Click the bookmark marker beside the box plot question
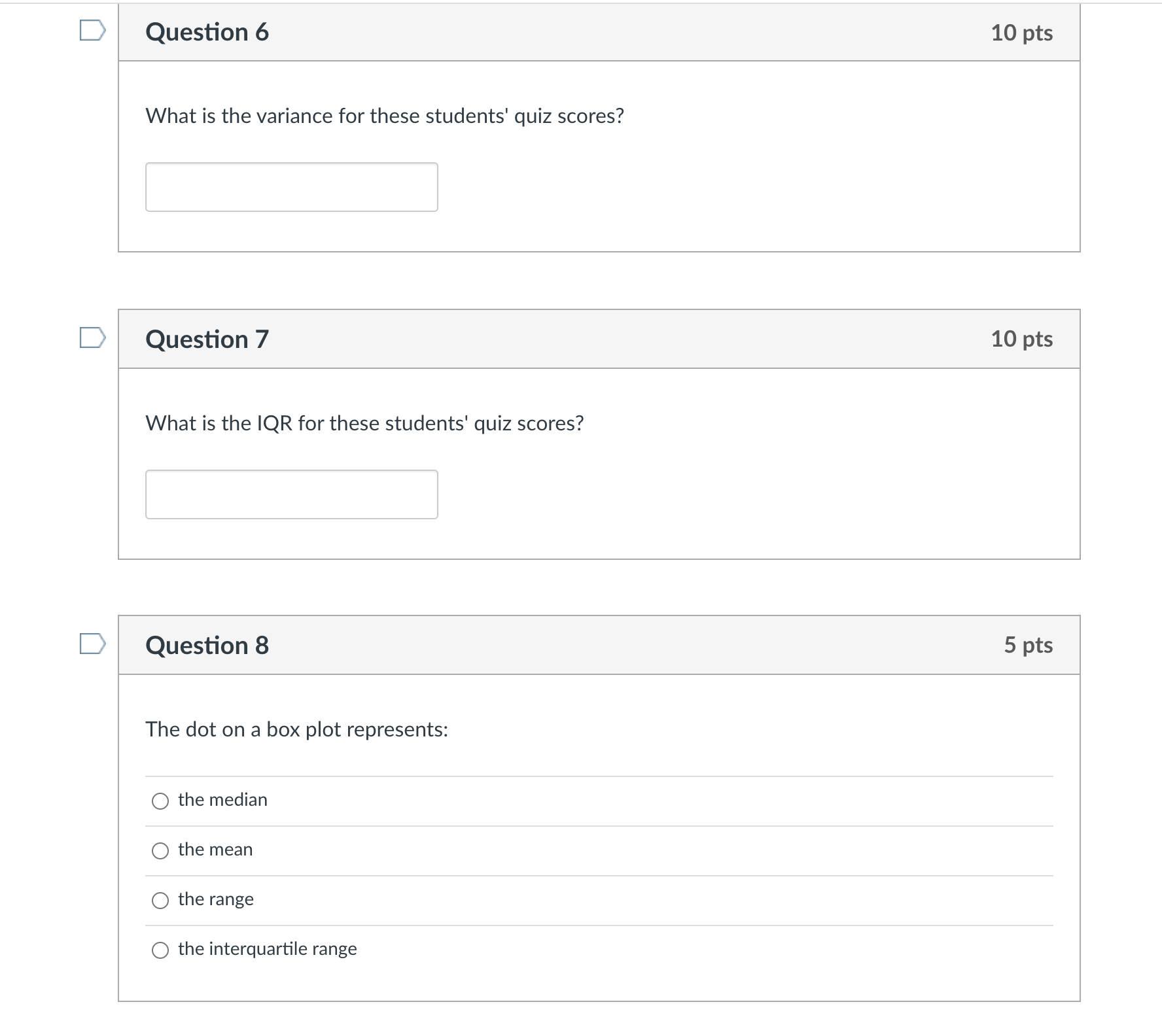The height and width of the screenshot is (1036, 1162). pos(92,645)
